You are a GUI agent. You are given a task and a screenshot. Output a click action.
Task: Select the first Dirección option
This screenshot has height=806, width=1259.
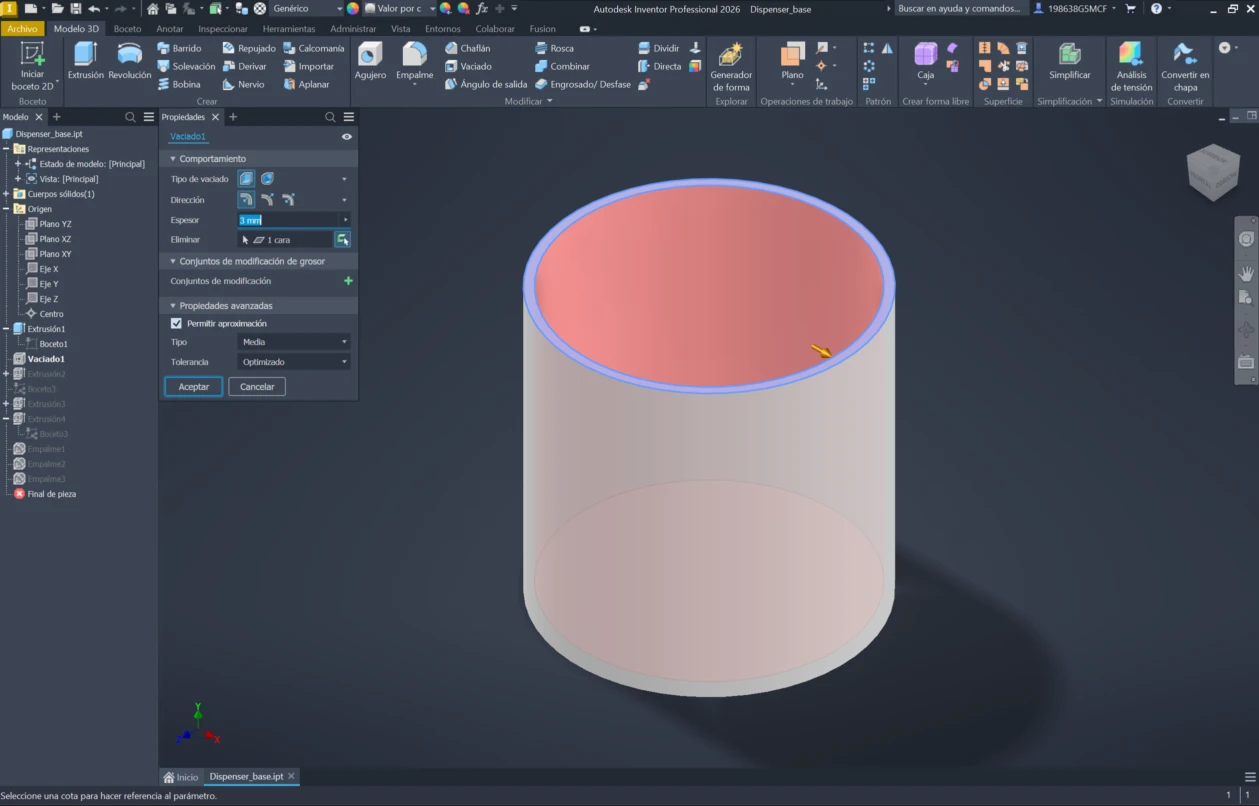246,200
